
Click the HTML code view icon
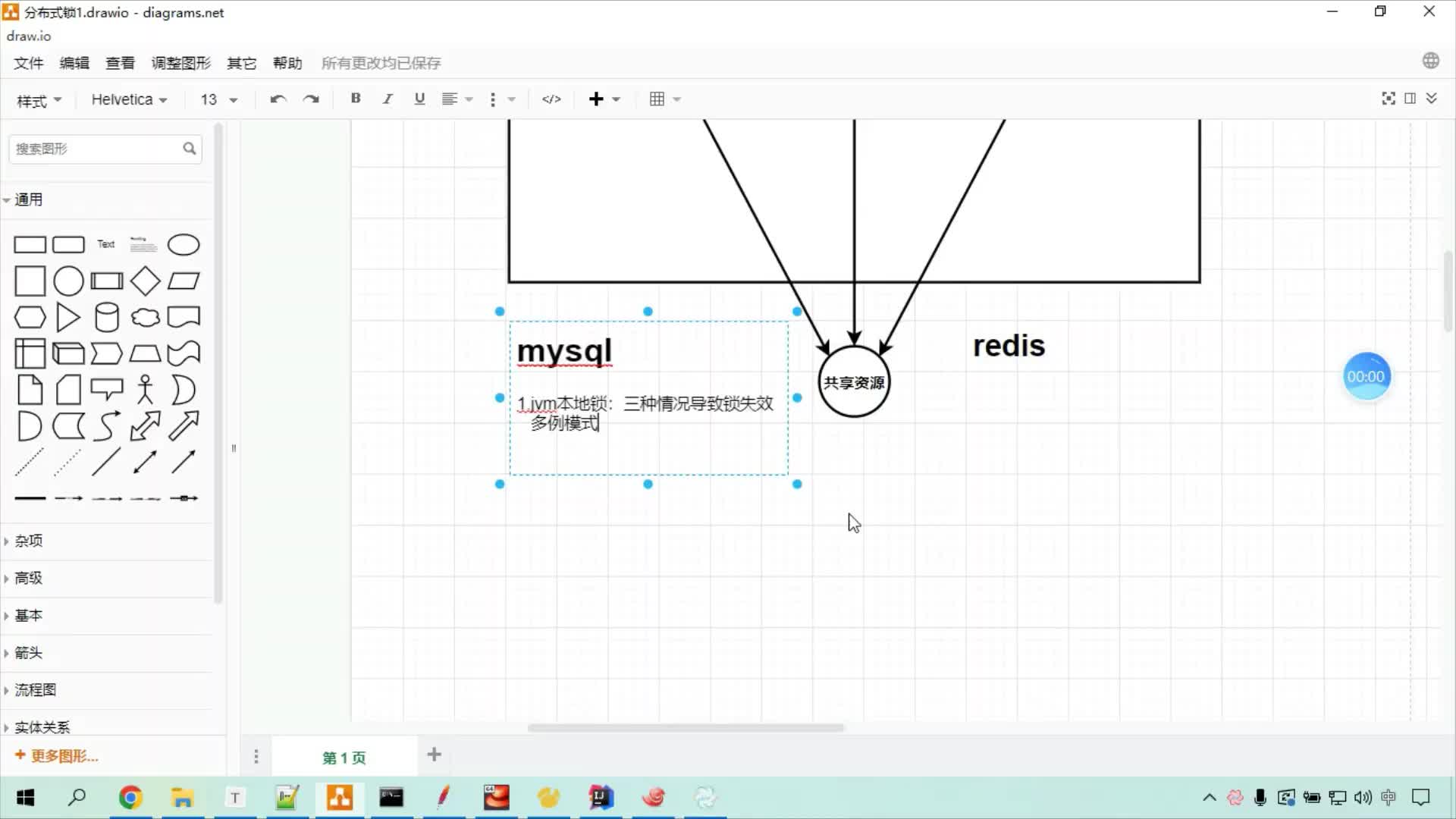(551, 99)
